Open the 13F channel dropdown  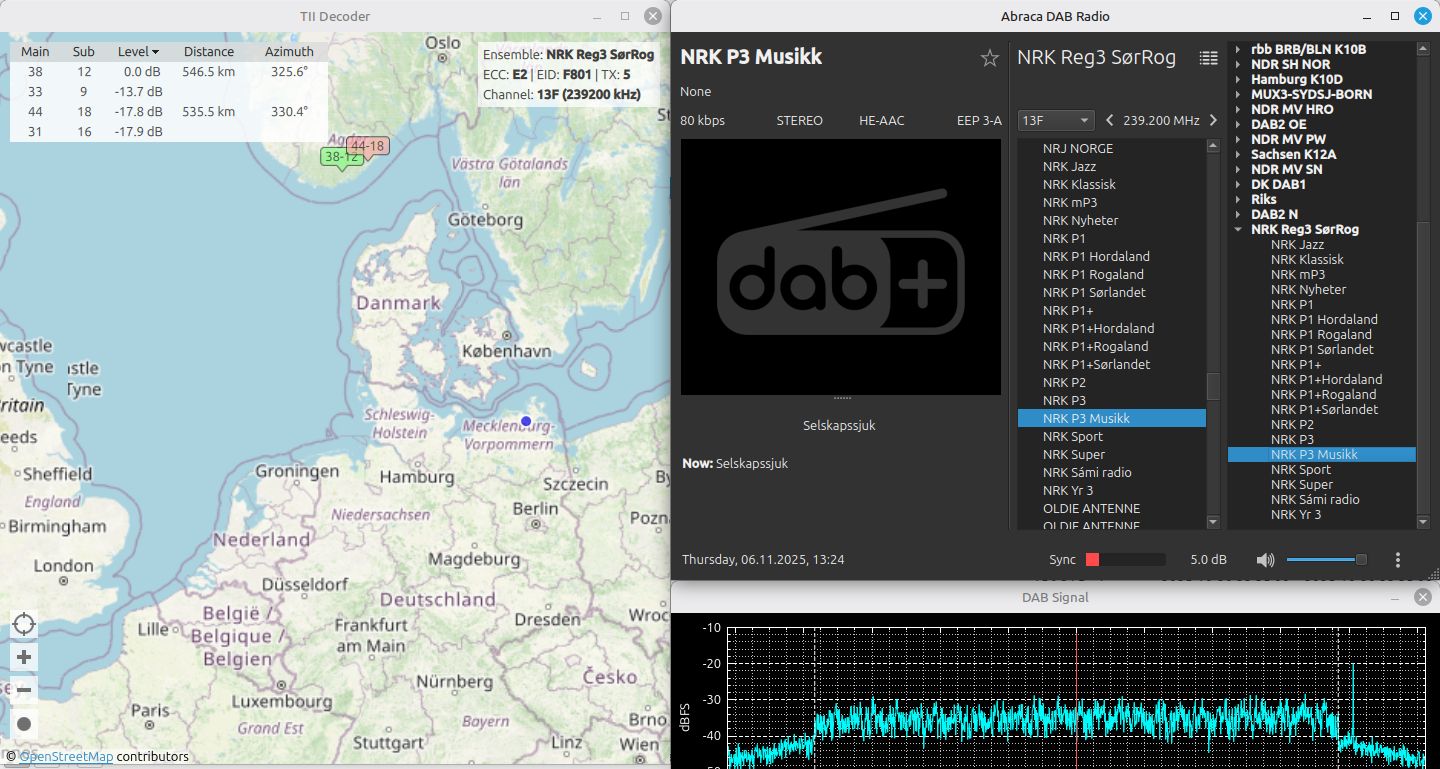tap(1056, 120)
